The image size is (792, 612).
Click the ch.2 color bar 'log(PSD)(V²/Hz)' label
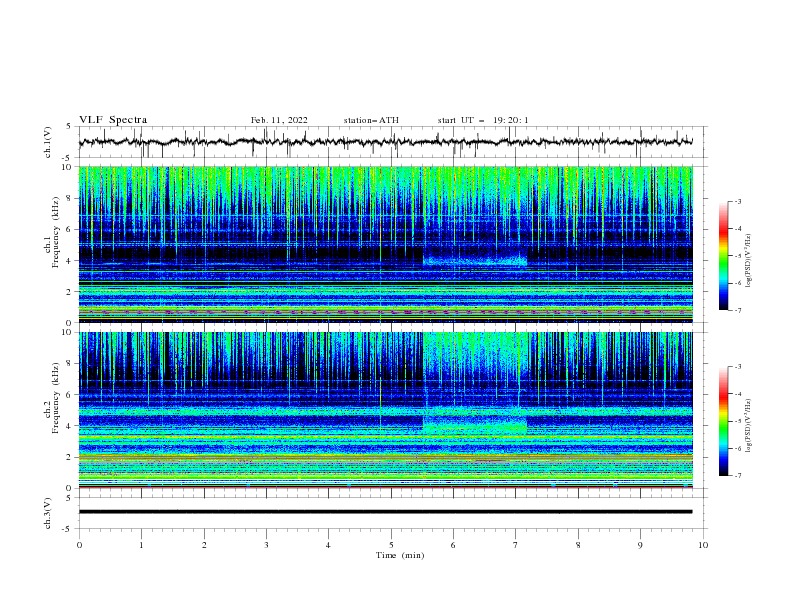pos(749,425)
